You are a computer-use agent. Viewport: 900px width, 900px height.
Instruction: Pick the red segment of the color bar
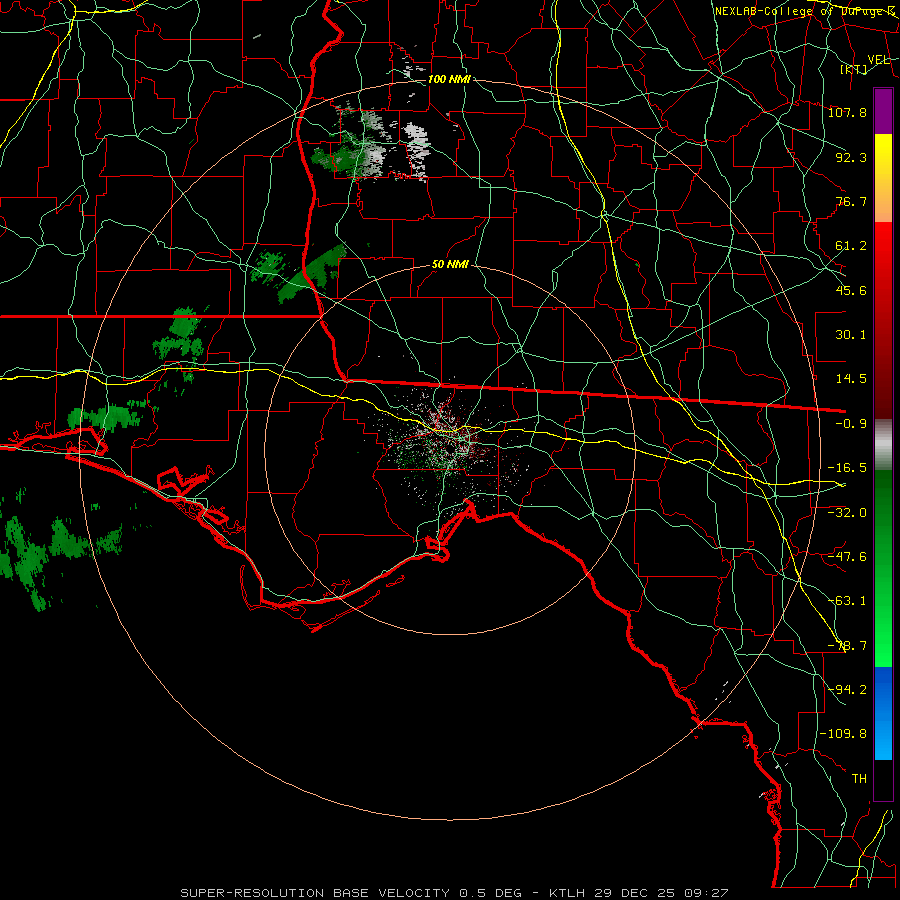(883, 320)
